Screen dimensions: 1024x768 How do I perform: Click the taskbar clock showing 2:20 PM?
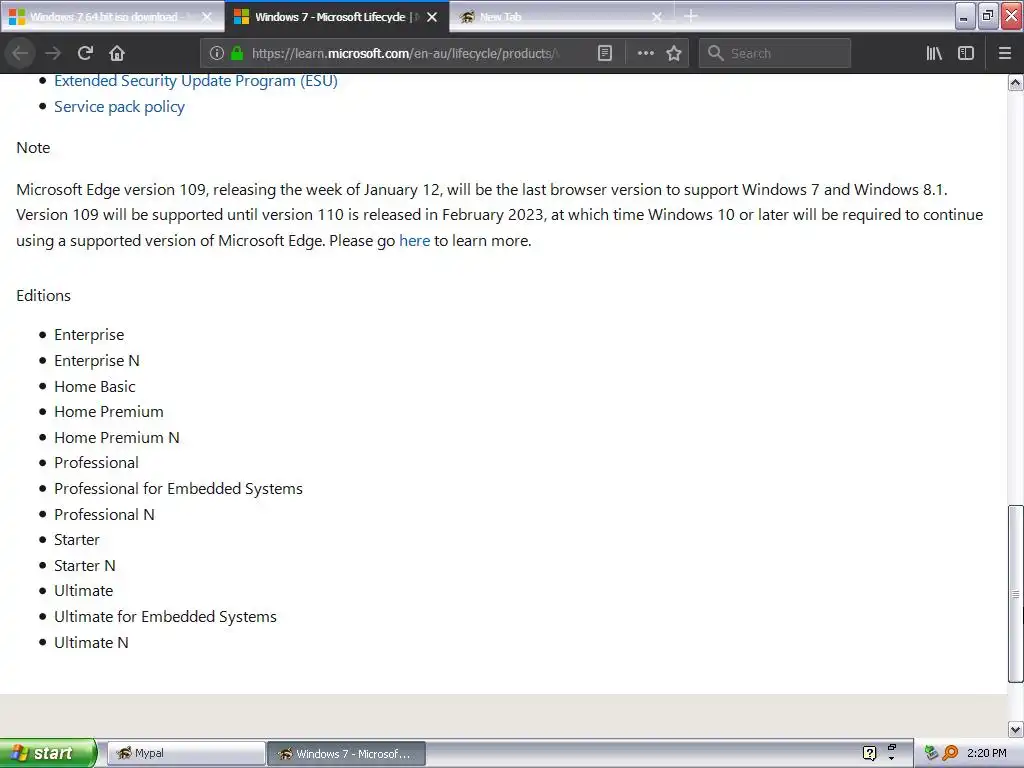tap(987, 753)
